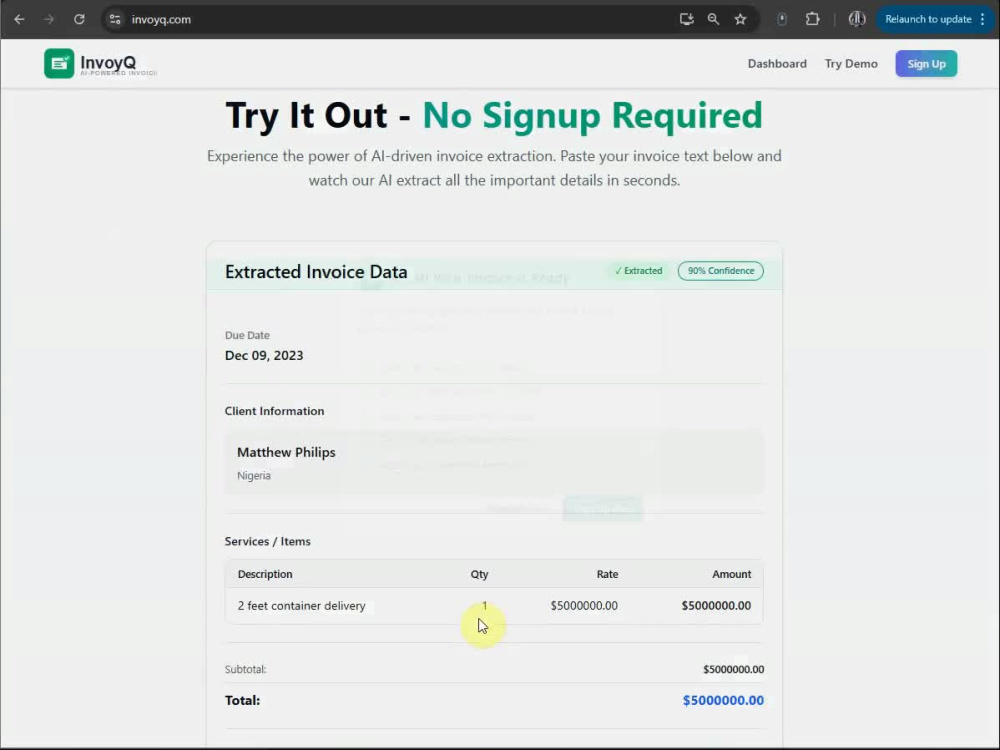
Task: Select '2 feet container delivery' row description
Action: [301, 606]
